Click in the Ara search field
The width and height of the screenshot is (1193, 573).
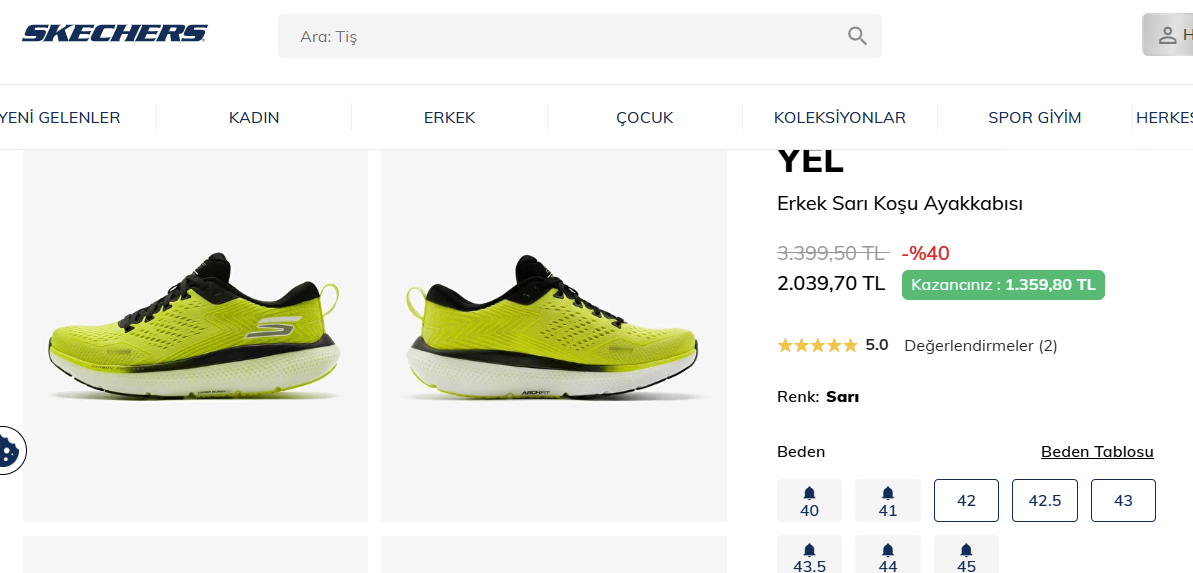[580, 36]
